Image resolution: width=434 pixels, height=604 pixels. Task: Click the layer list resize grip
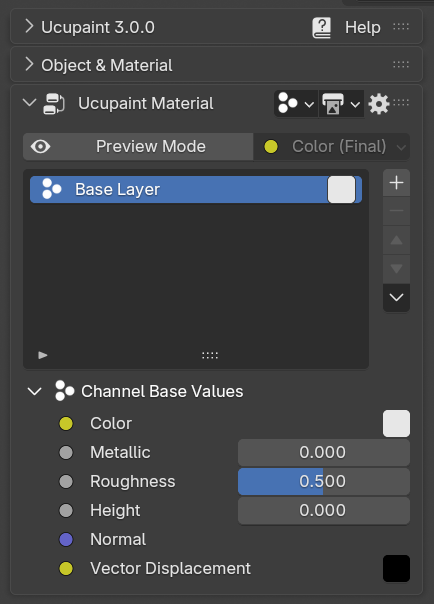point(210,355)
